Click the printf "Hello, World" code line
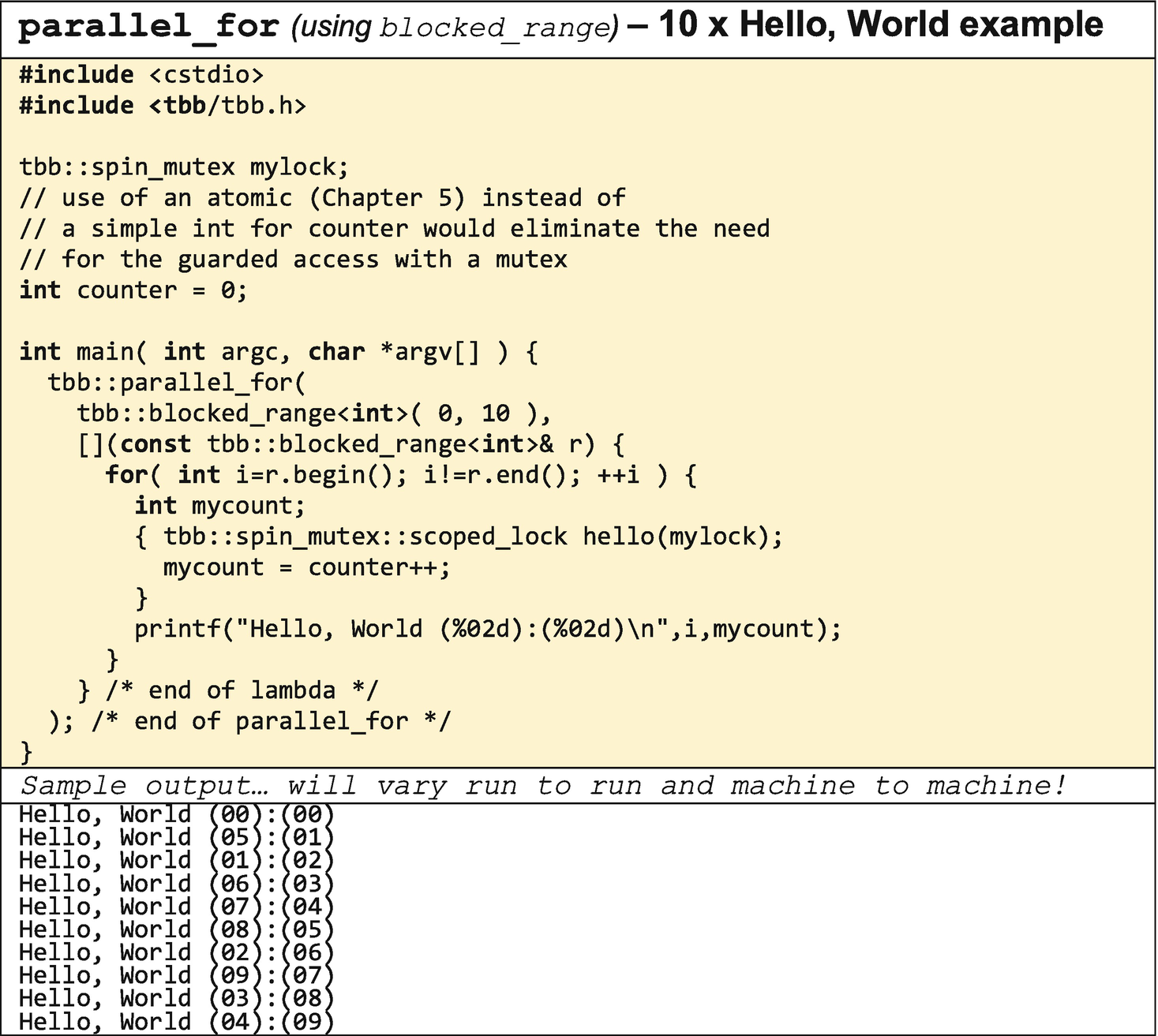The image size is (1158, 1036). coord(488,629)
